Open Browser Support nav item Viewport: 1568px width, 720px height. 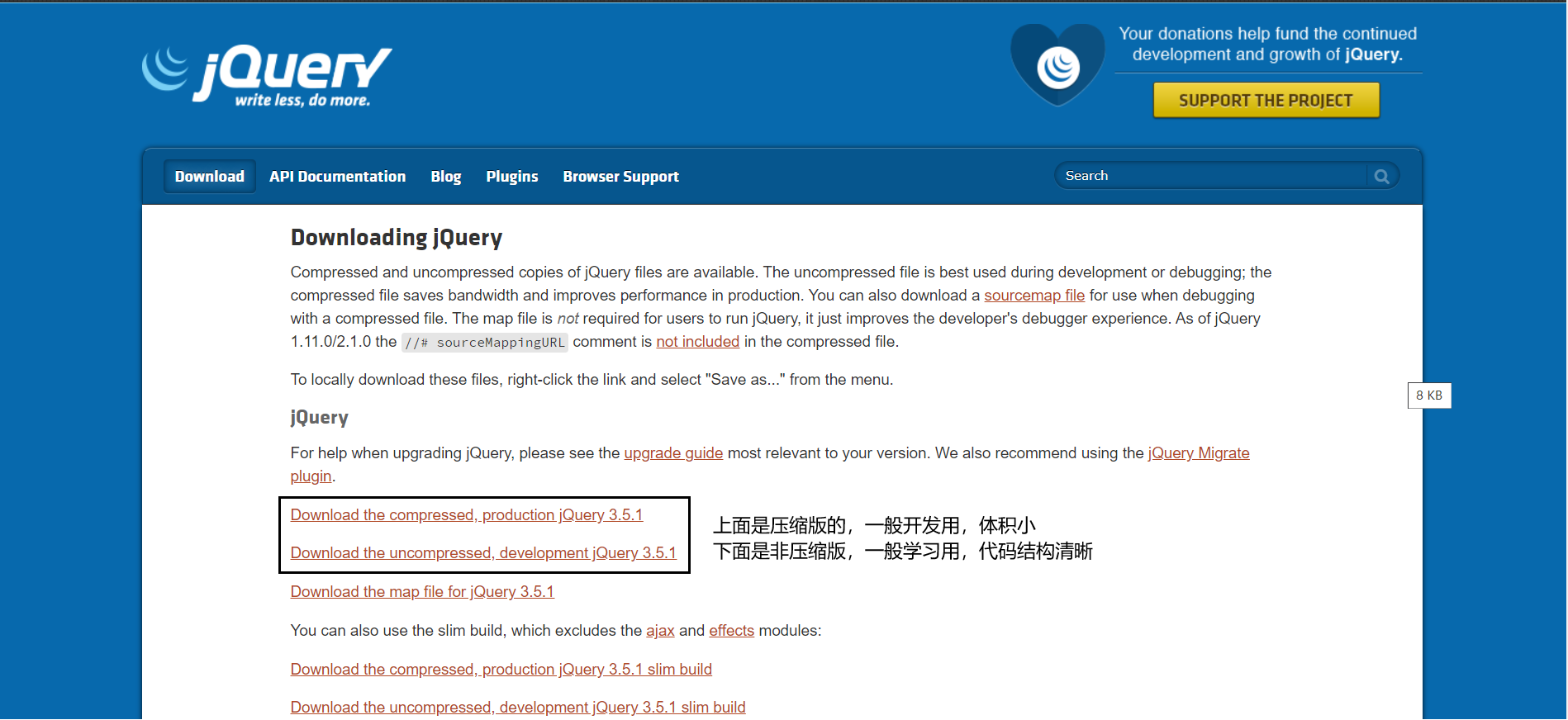(x=621, y=177)
